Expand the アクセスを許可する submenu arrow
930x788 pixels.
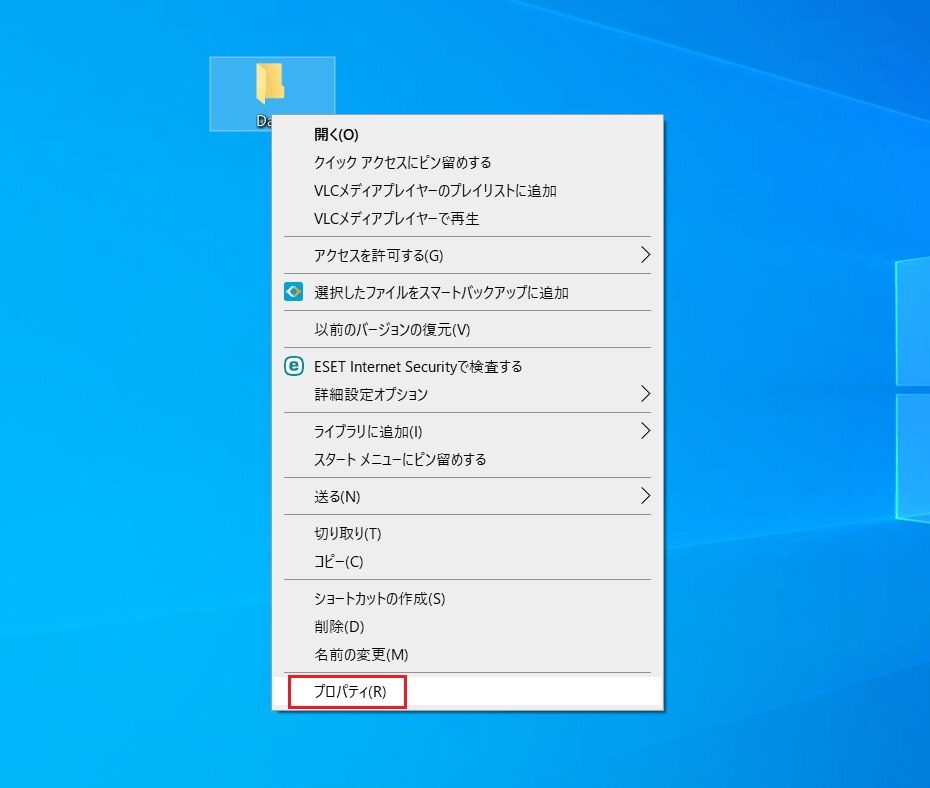(645, 255)
